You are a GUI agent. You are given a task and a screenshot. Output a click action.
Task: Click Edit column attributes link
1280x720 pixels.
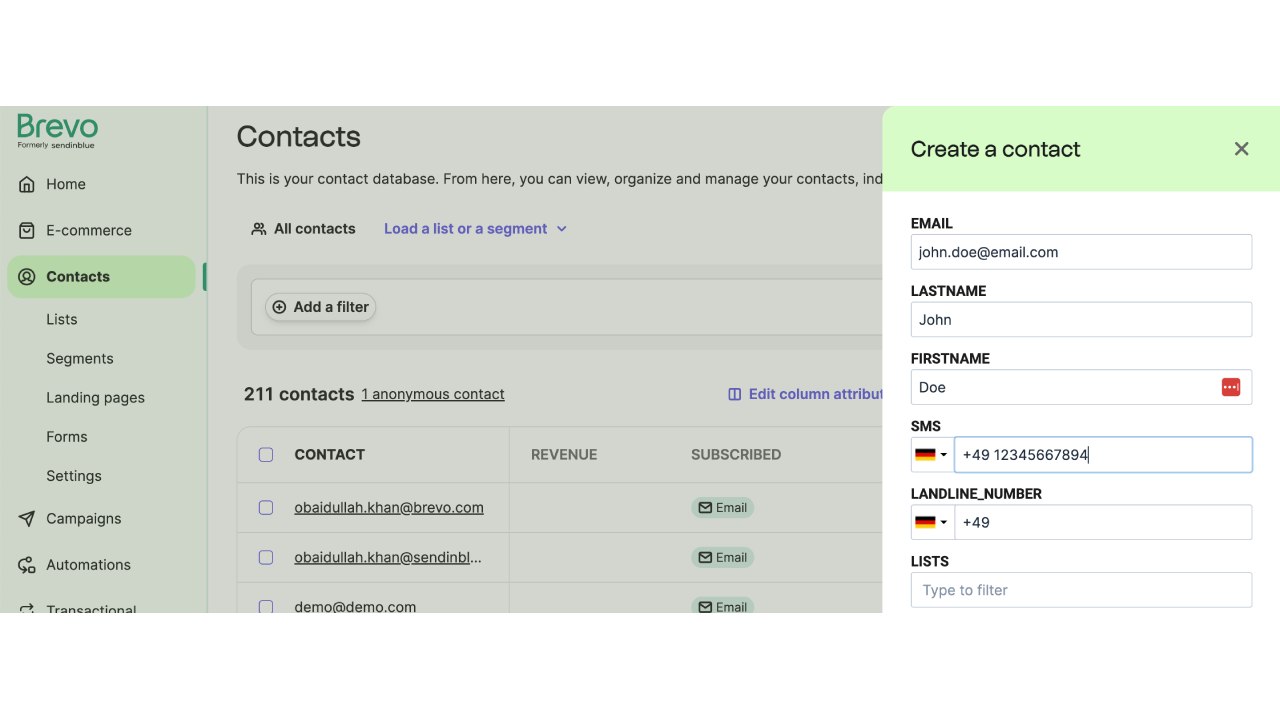(x=805, y=394)
